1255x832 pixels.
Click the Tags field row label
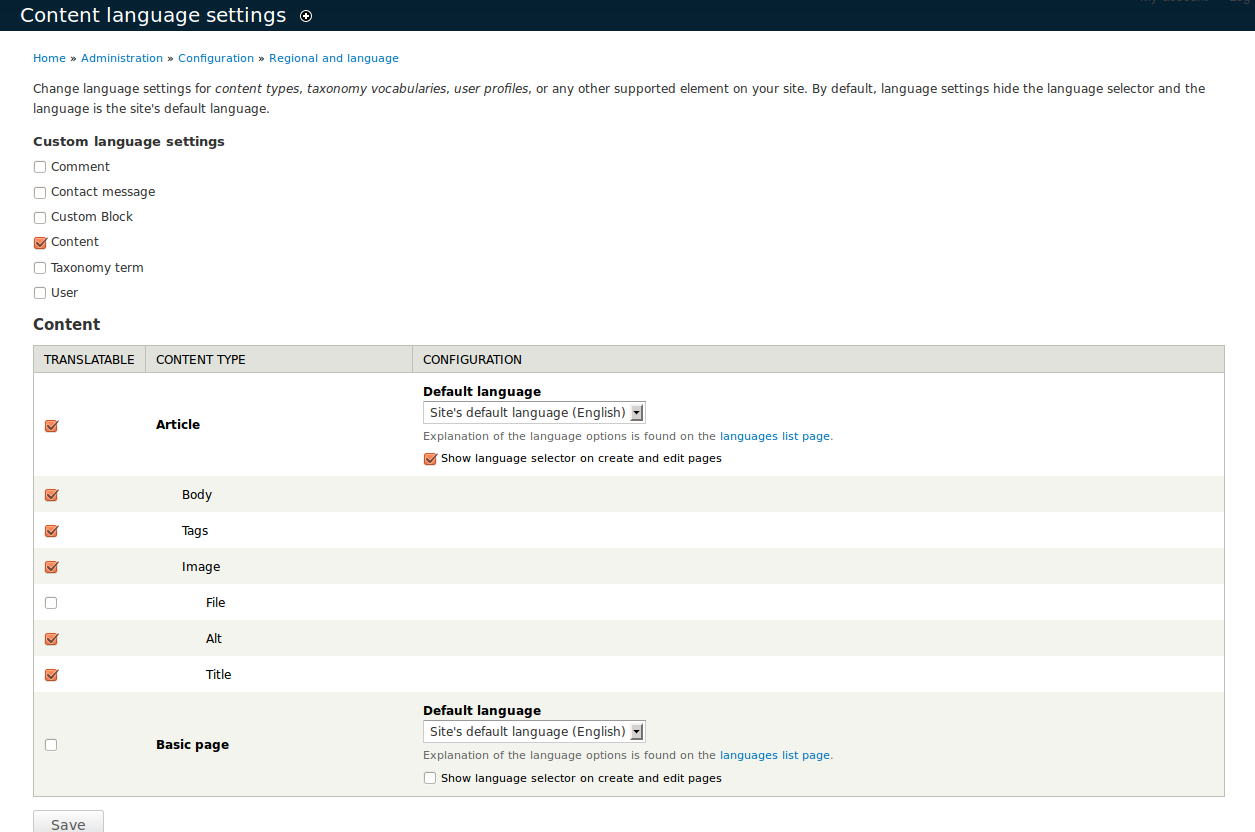[x=195, y=531]
